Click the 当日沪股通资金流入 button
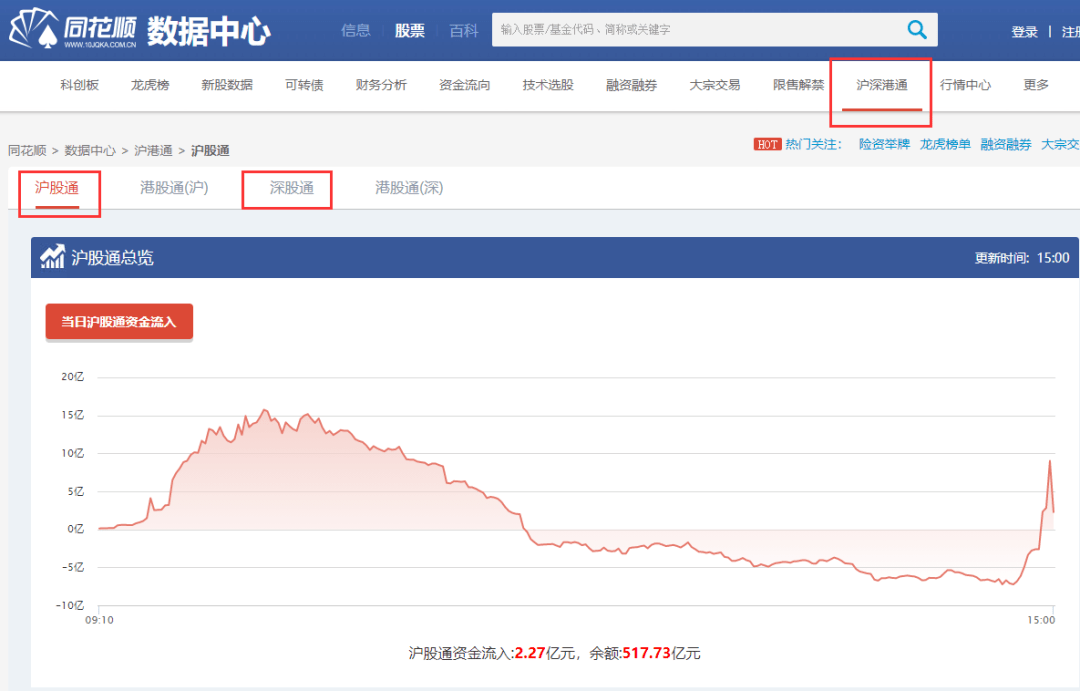Viewport: 1080px width, 691px height. tap(119, 322)
